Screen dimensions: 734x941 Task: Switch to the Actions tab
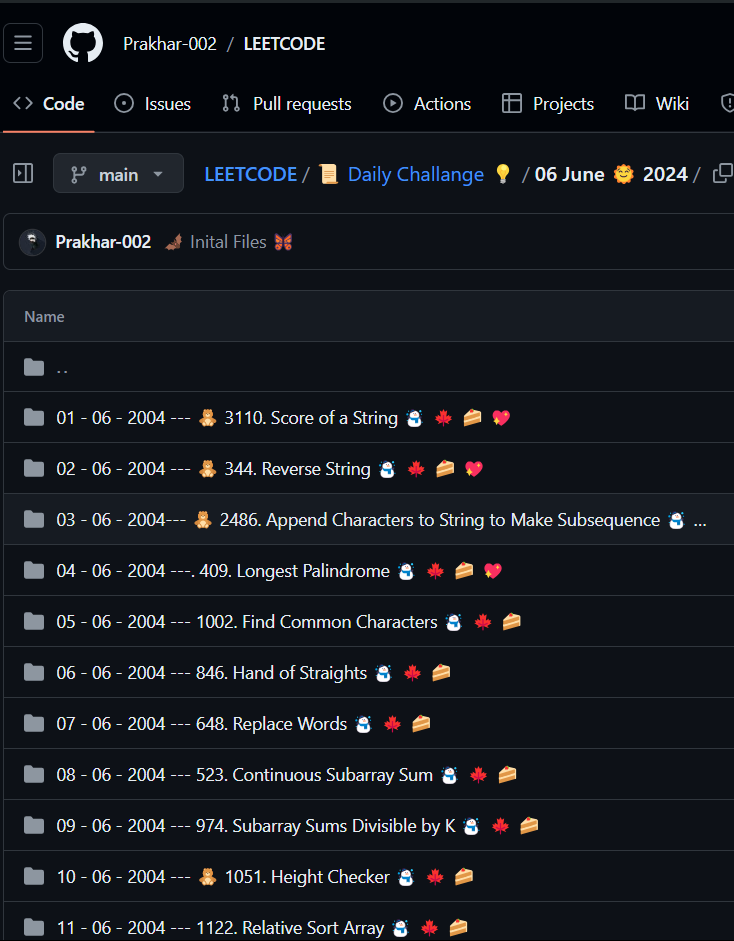click(427, 104)
